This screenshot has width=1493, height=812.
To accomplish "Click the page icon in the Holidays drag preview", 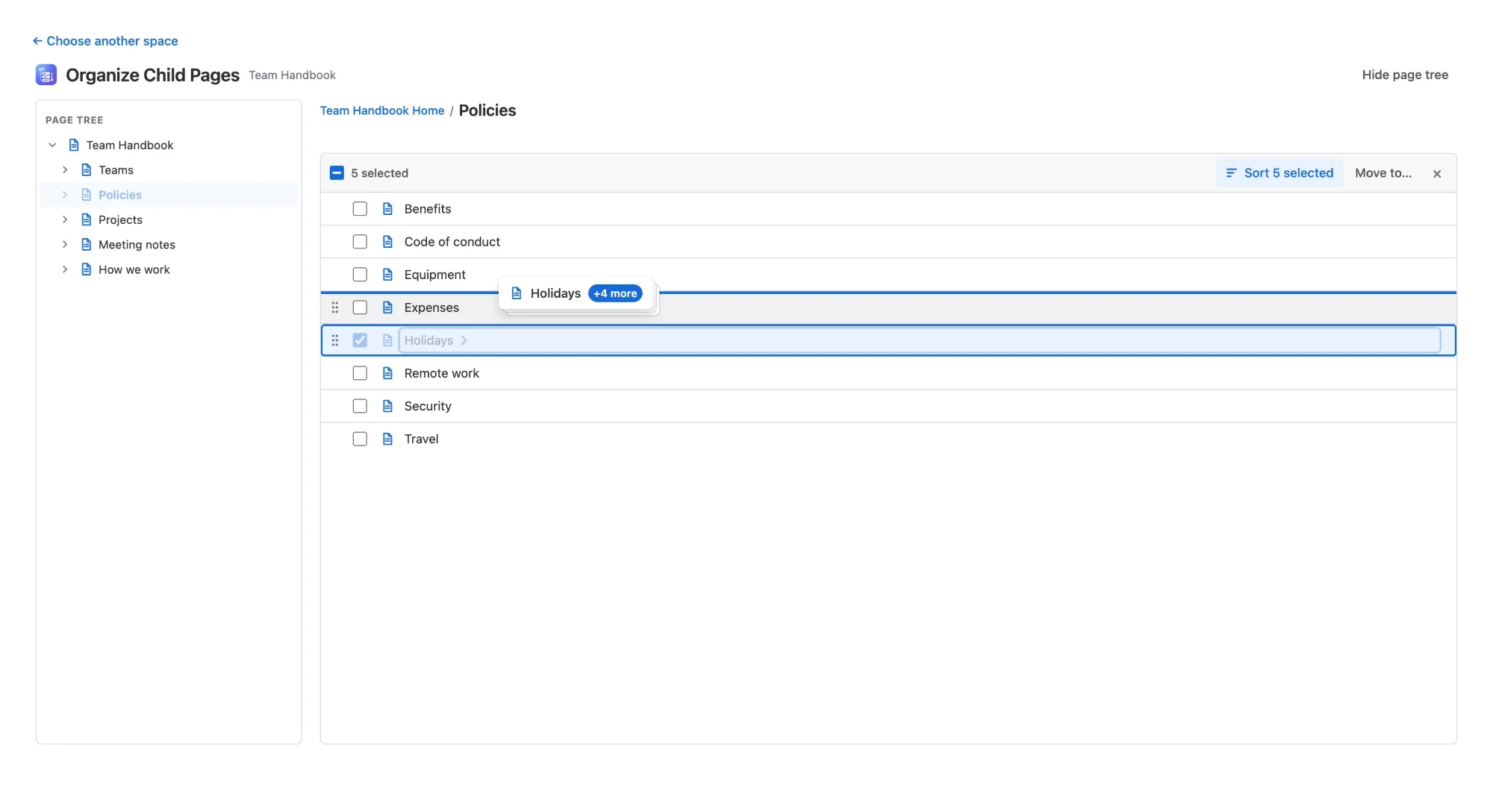I will (517, 293).
